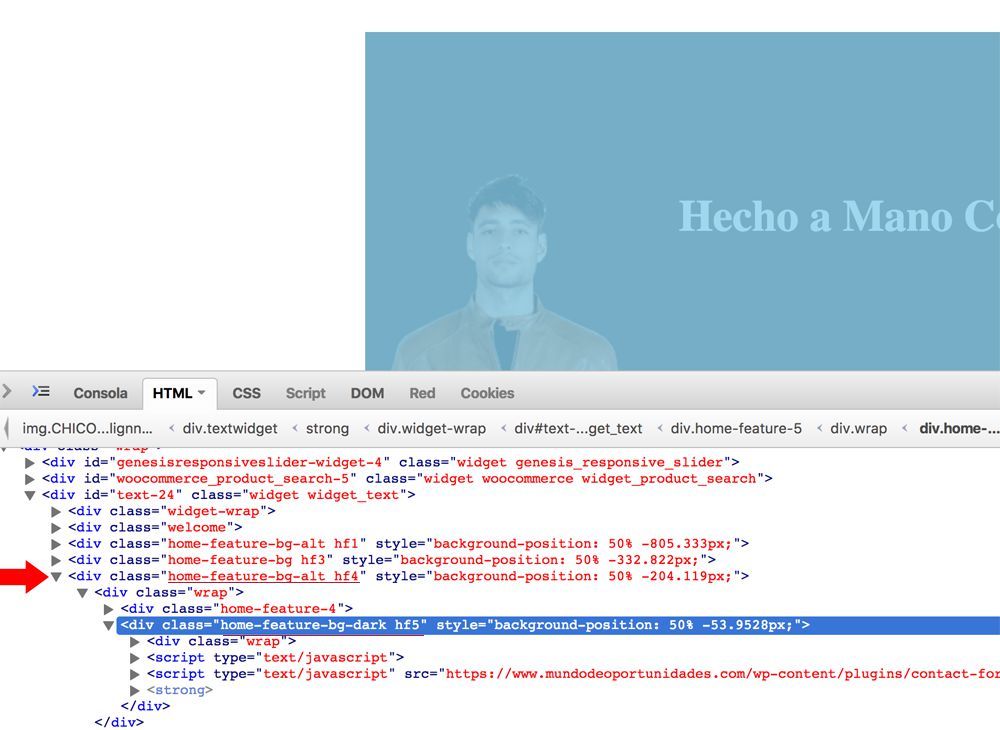The height and width of the screenshot is (730, 1000).
Task: Expand home-feature-bg hf3 node
Action: 55,560
